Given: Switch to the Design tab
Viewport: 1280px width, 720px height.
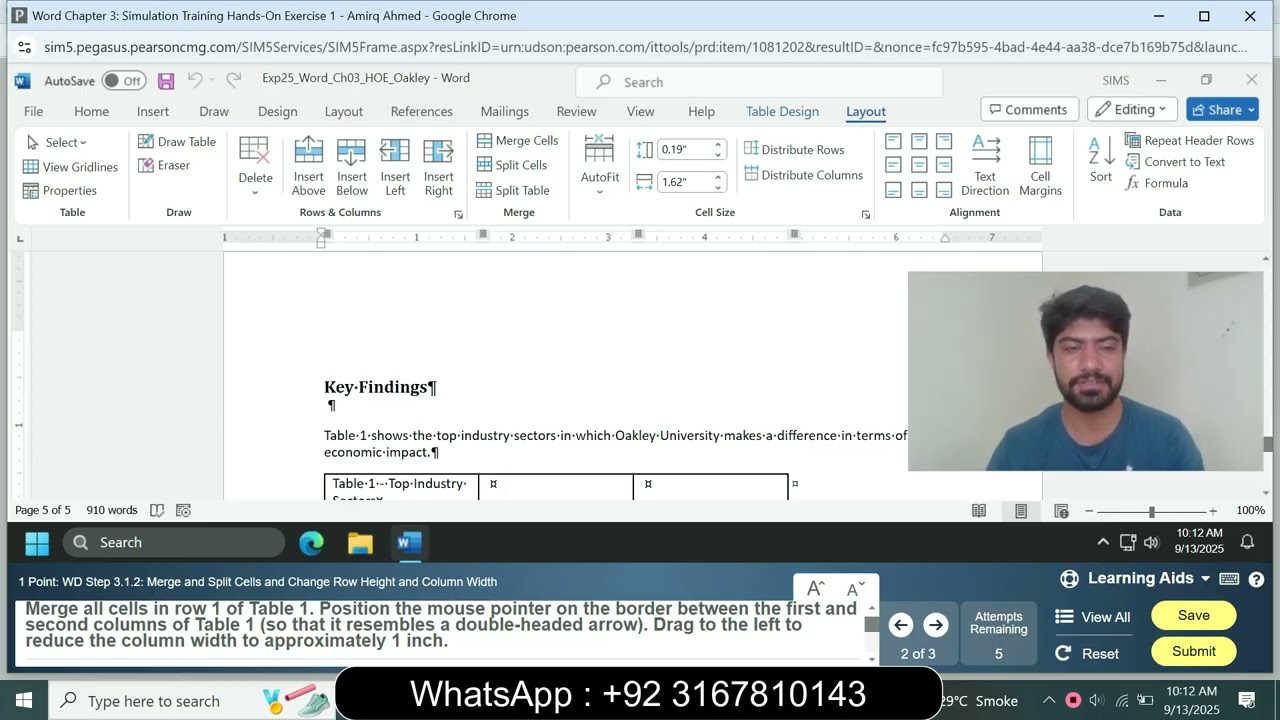Looking at the screenshot, I should pyautogui.click(x=277, y=111).
